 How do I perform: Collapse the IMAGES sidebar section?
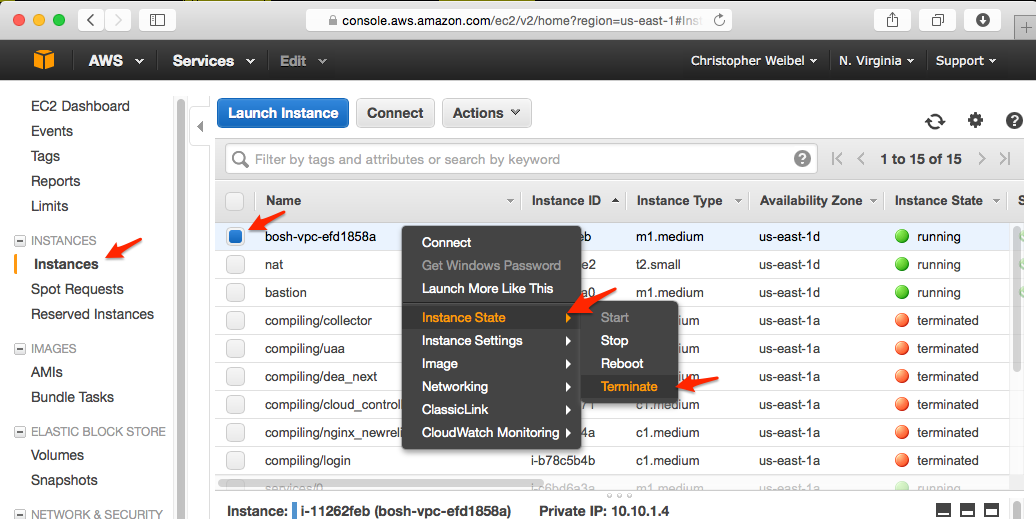[20, 349]
